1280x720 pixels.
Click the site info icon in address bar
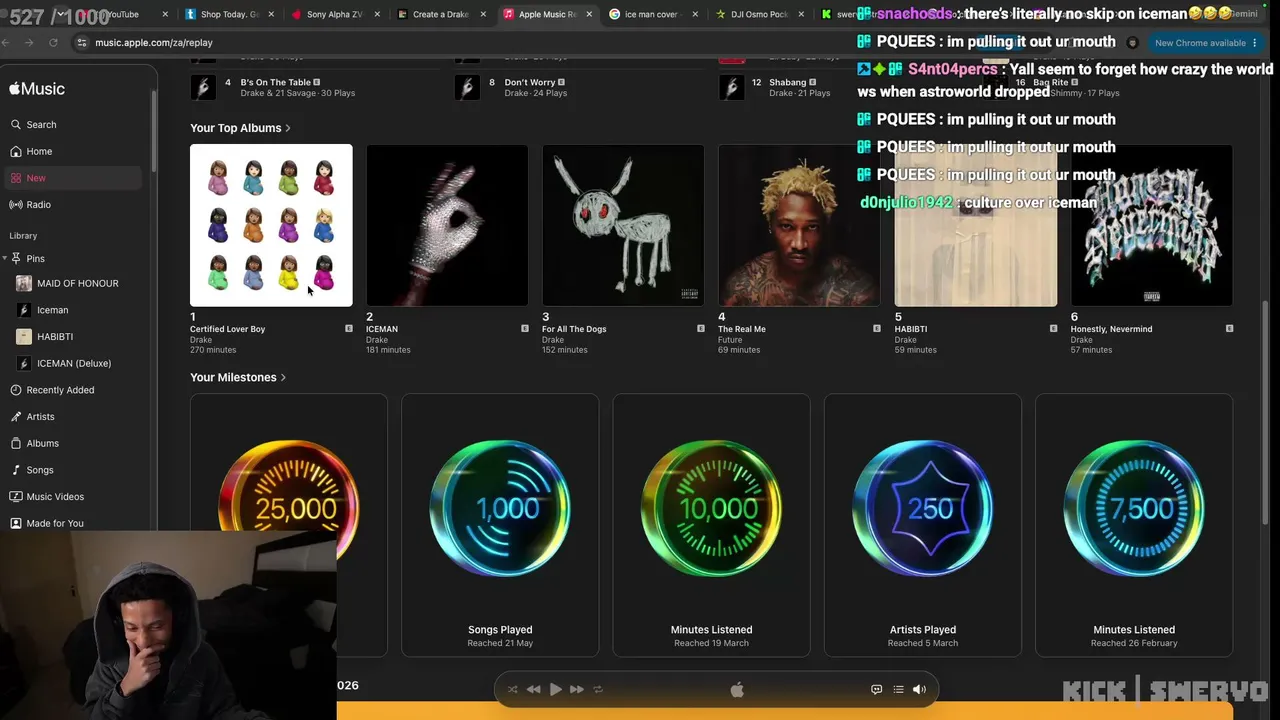(82, 43)
